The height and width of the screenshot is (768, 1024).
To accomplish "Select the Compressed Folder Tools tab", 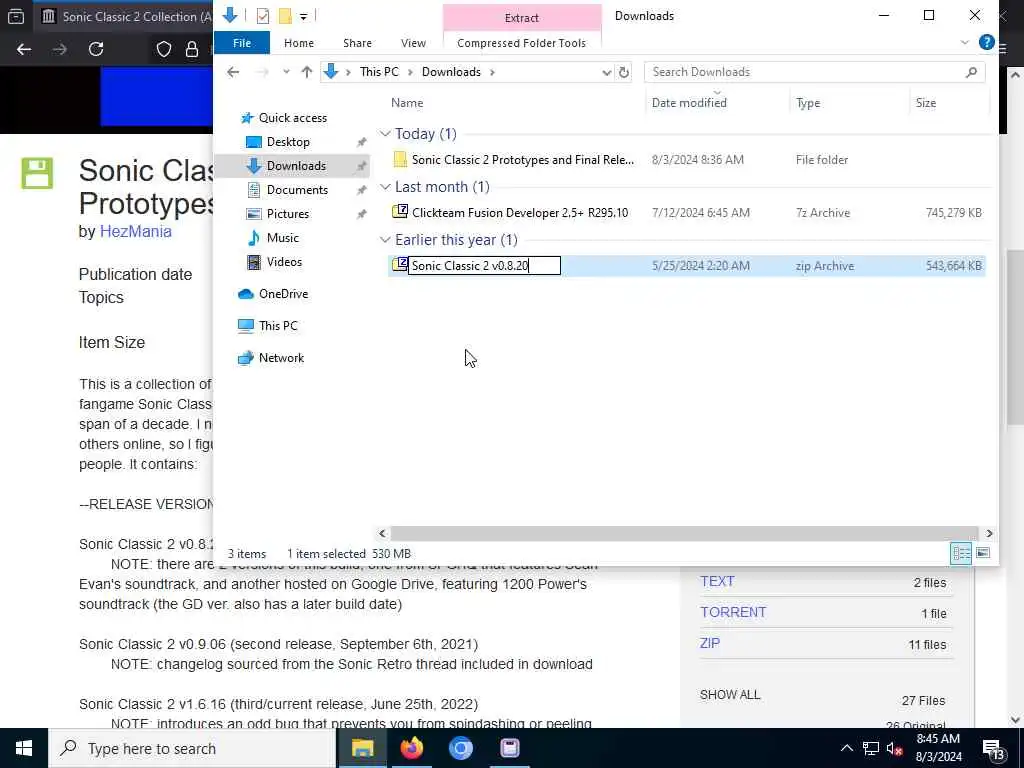I will [x=521, y=43].
